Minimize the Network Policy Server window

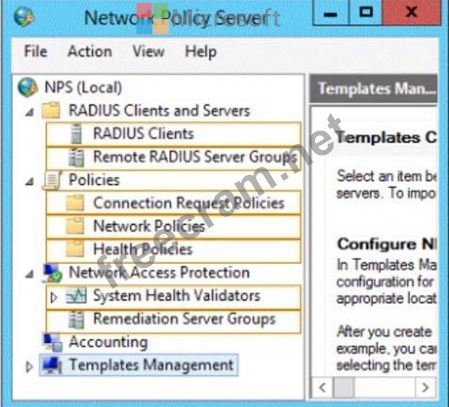(x=331, y=13)
